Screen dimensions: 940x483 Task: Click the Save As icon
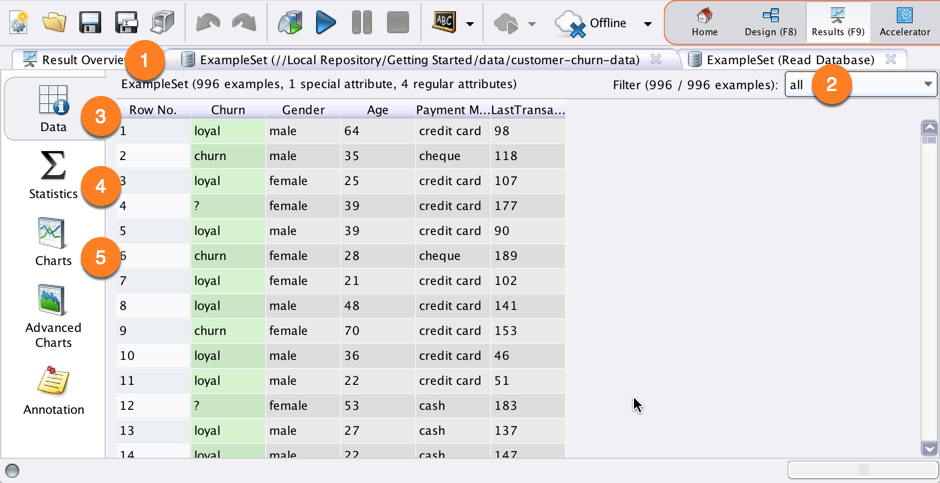[126, 23]
